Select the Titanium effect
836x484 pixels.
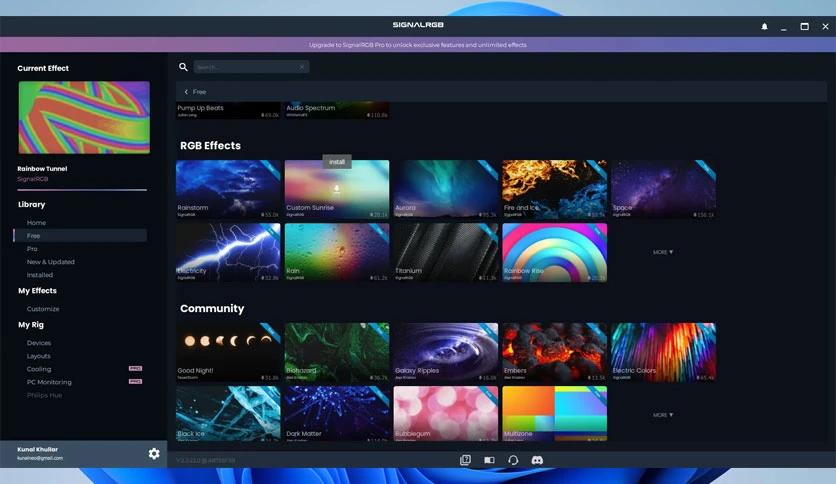[x=446, y=253]
